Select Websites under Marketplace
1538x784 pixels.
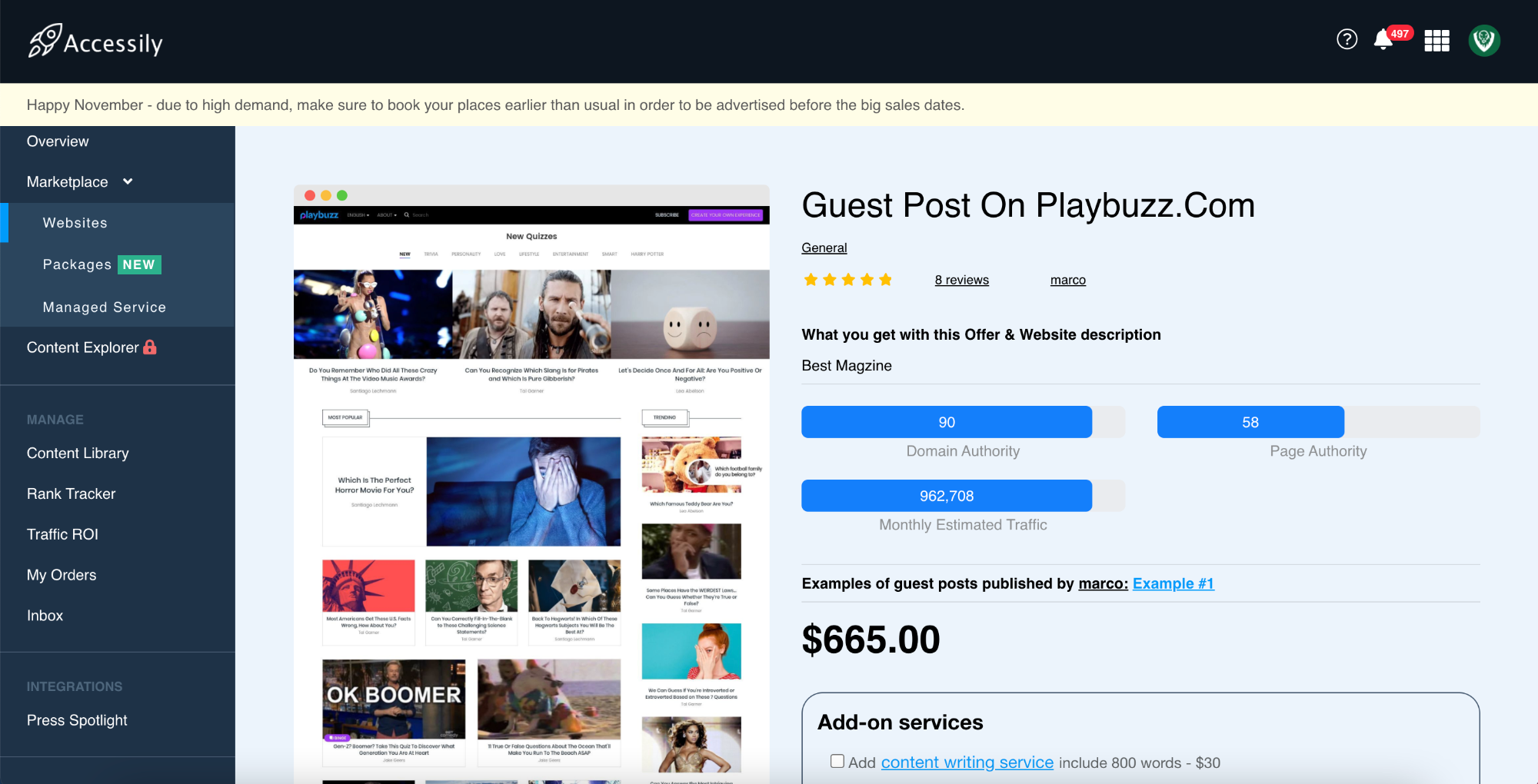(75, 223)
